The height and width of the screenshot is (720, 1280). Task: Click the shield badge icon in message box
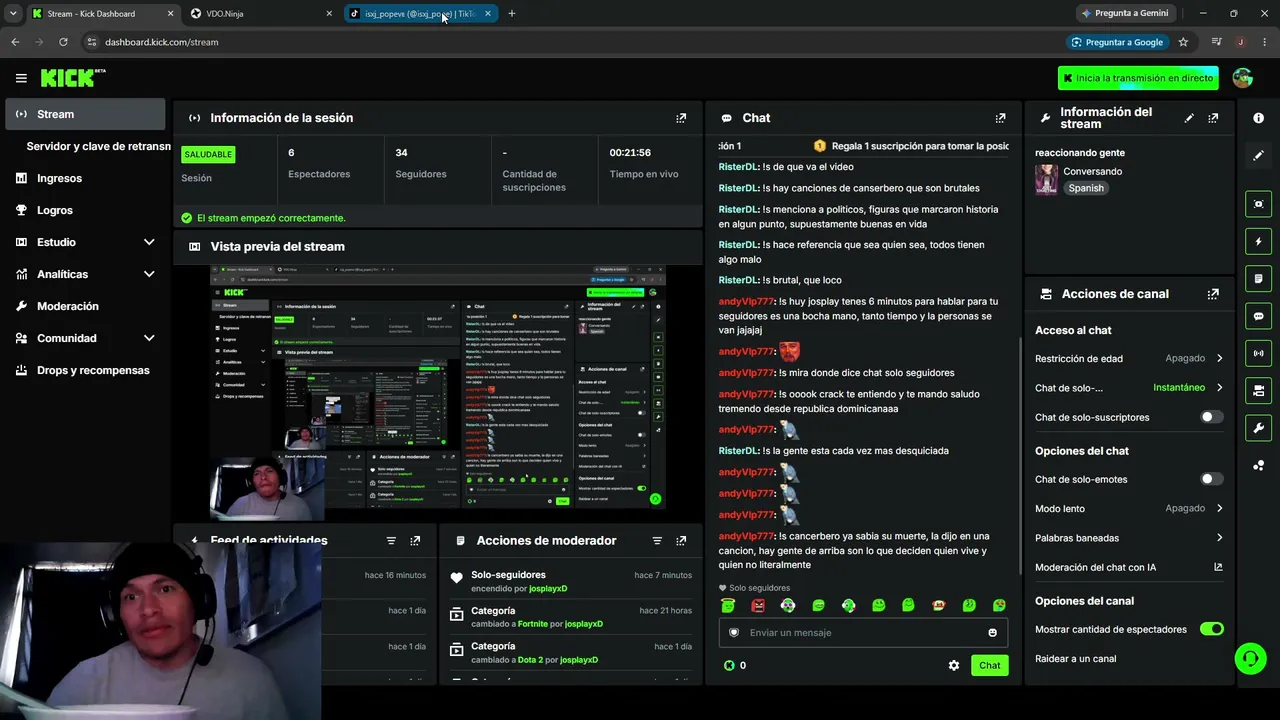[734, 632]
